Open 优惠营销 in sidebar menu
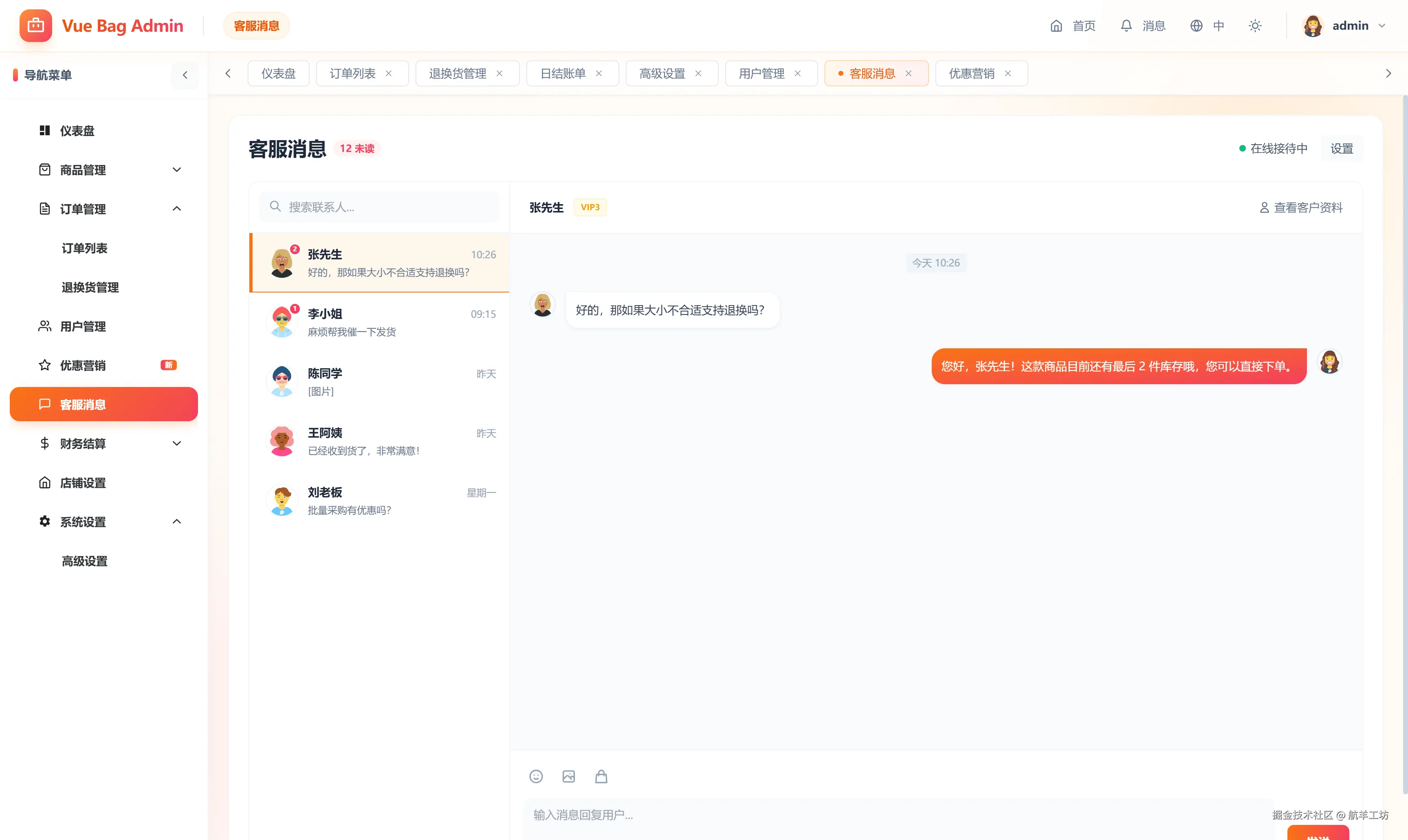Image resolution: width=1408 pixels, height=840 pixels. pos(83,365)
